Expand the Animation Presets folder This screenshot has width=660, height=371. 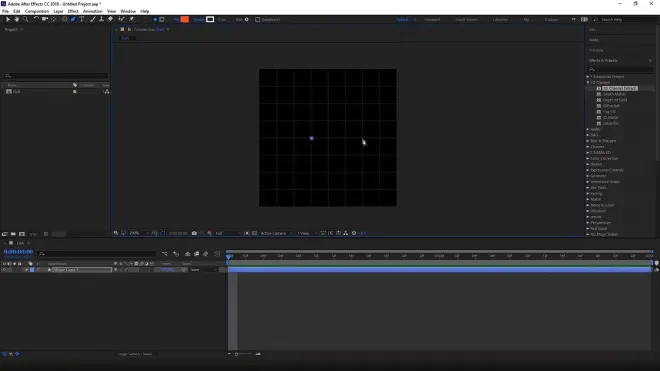click(588, 77)
